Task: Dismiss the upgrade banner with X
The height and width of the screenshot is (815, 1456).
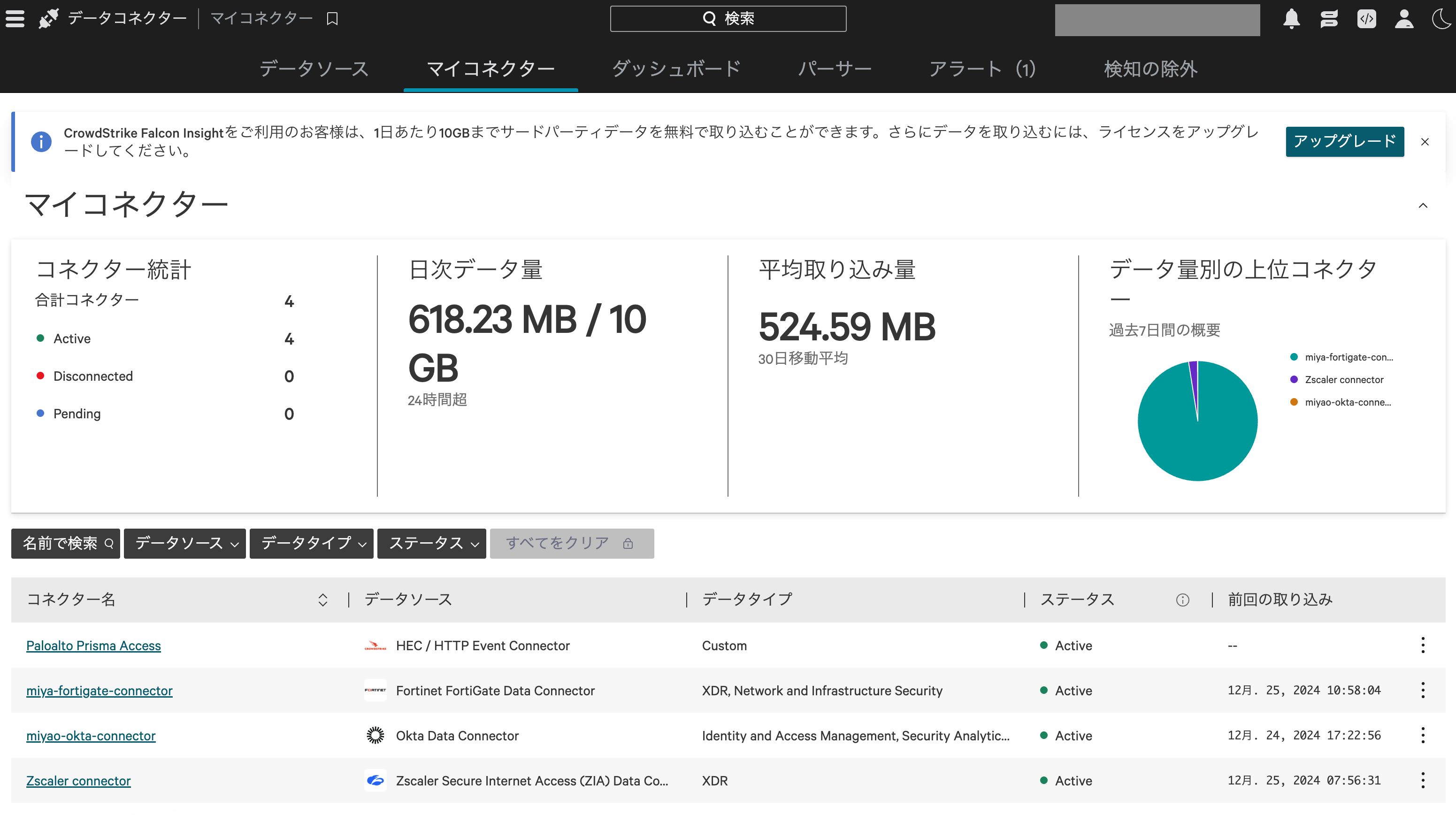Action: [x=1425, y=142]
